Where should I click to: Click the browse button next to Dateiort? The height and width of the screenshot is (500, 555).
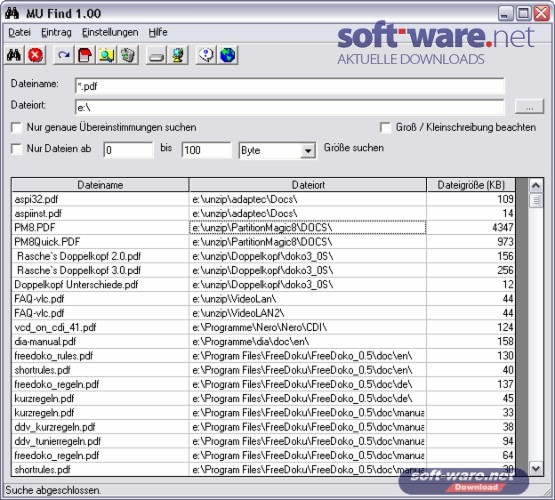(x=529, y=107)
